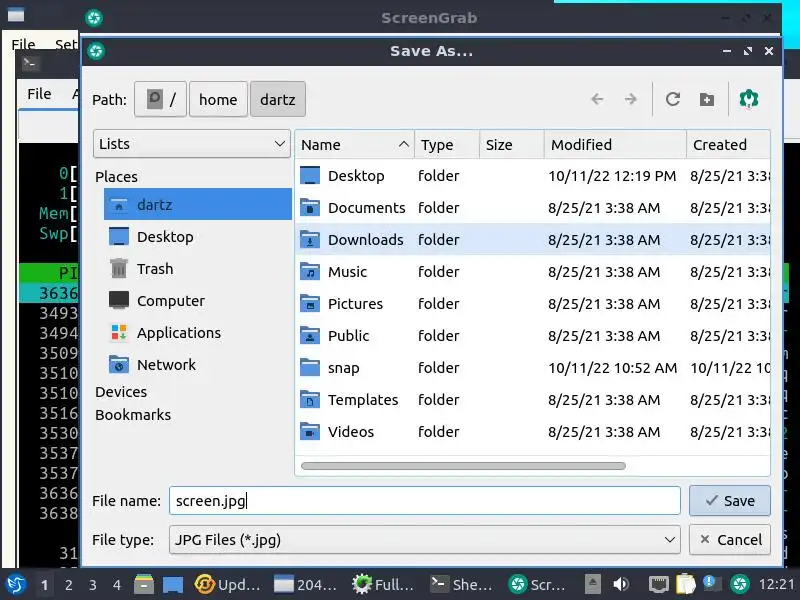Viewport: 800px width, 600px height.
Task: Select the Desktop folder icon in file list
Action: tap(310, 176)
